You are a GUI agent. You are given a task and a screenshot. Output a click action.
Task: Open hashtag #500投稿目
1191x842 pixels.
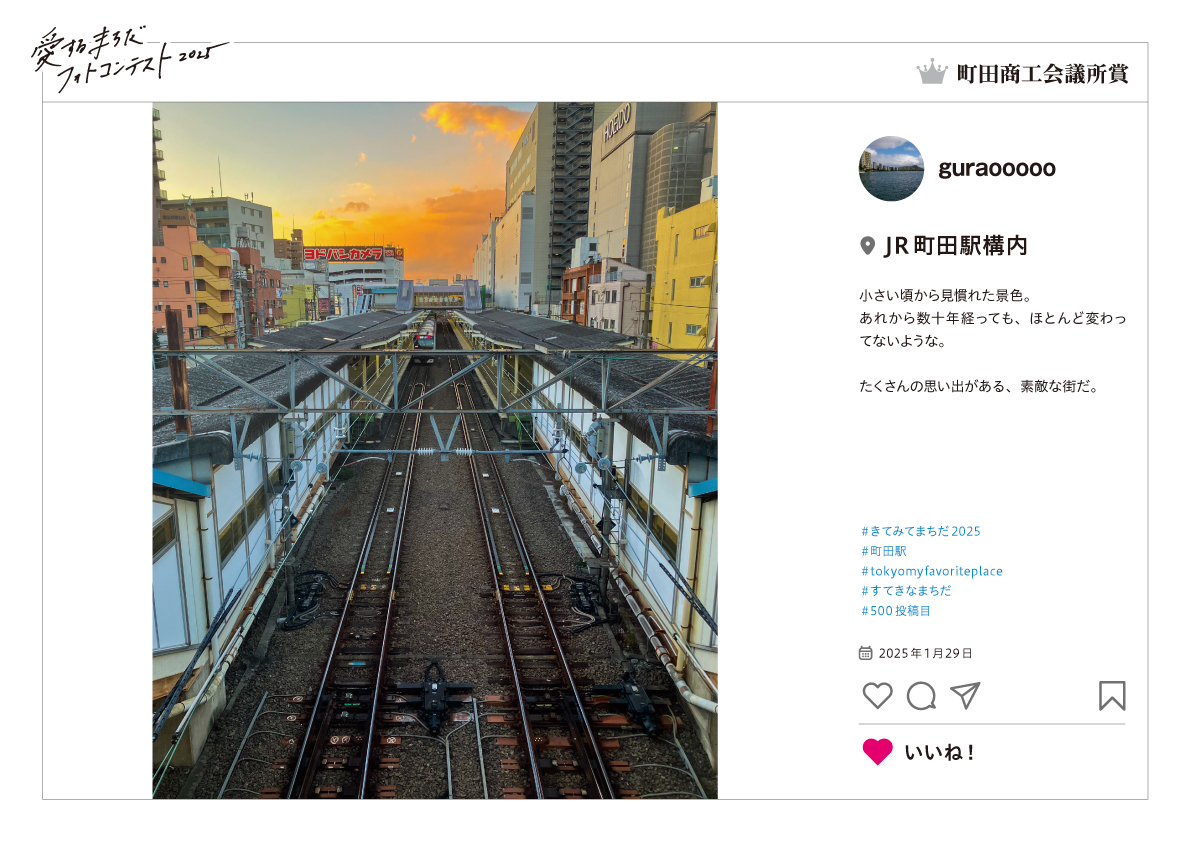pos(896,610)
